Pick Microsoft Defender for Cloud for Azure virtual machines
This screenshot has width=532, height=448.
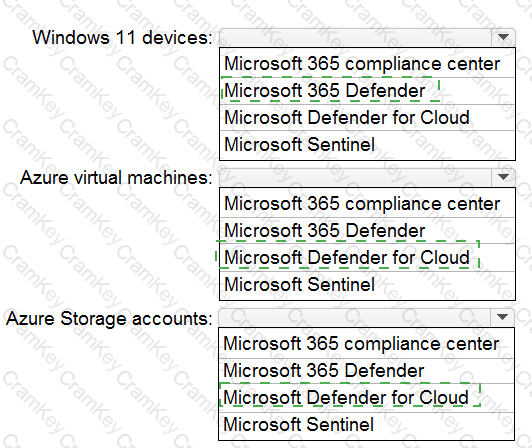[367, 258]
